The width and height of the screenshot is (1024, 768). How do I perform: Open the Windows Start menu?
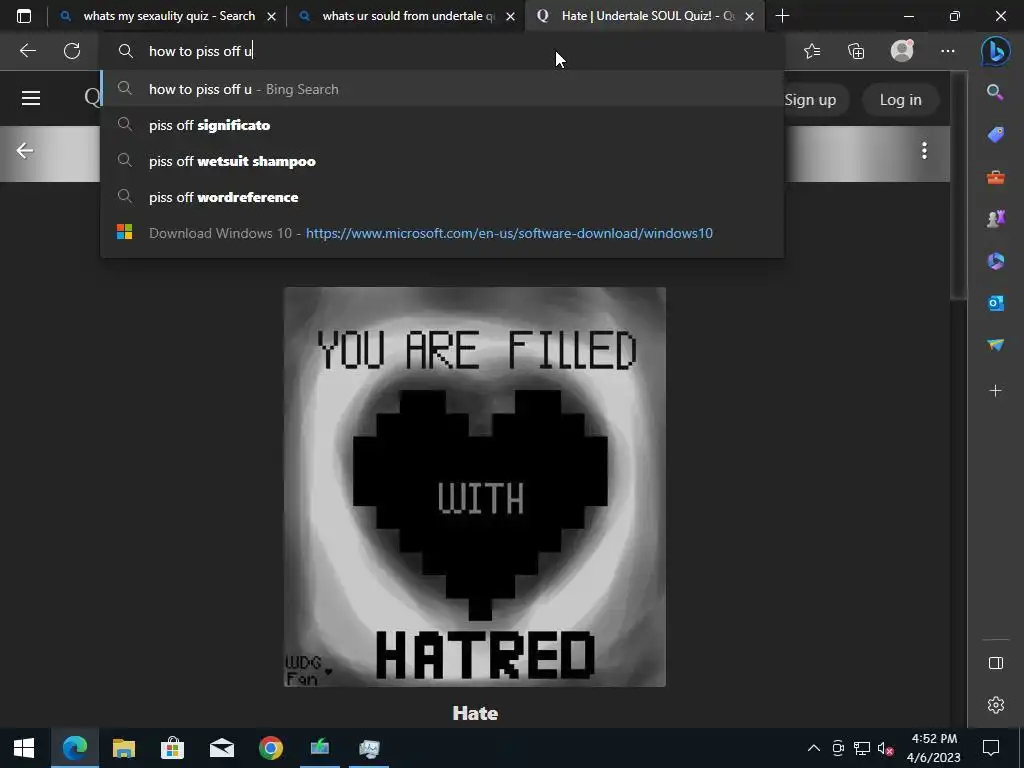[24, 748]
